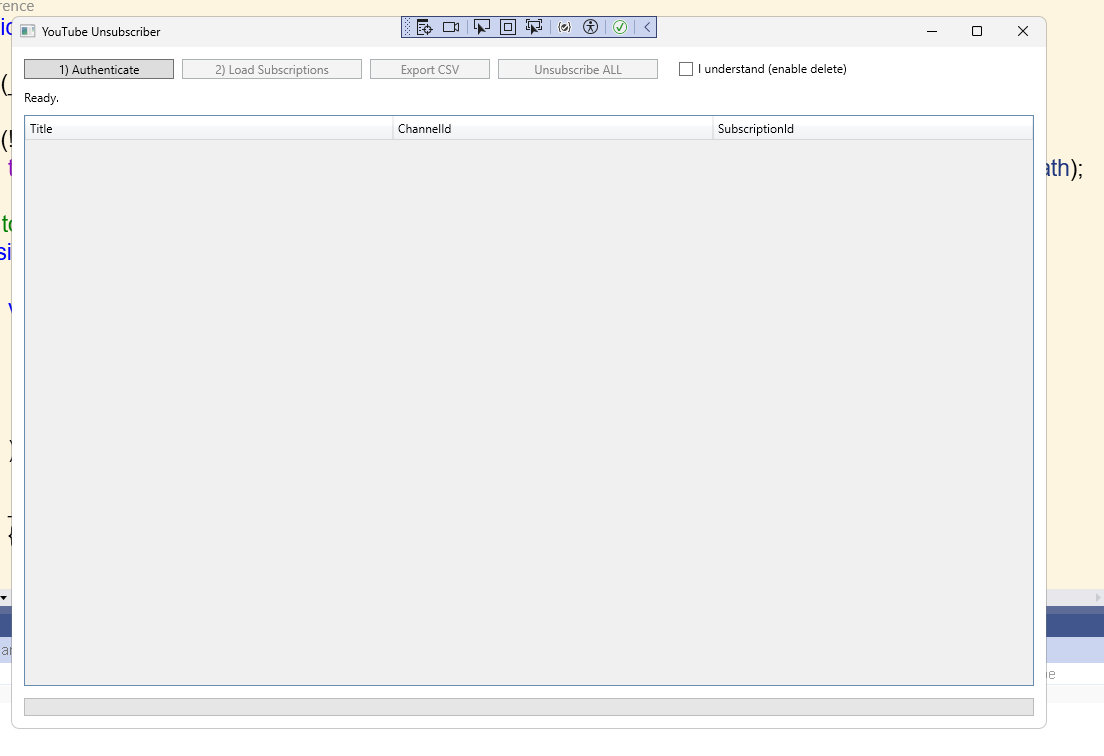This screenshot has width=1104, height=756.
Task: Click the '2) Load Subscriptions' button
Action: click(x=271, y=68)
